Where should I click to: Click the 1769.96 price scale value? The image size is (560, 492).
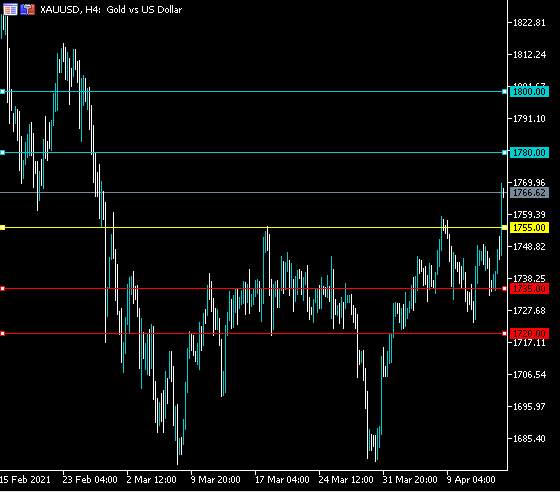click(x=529, y=182)
